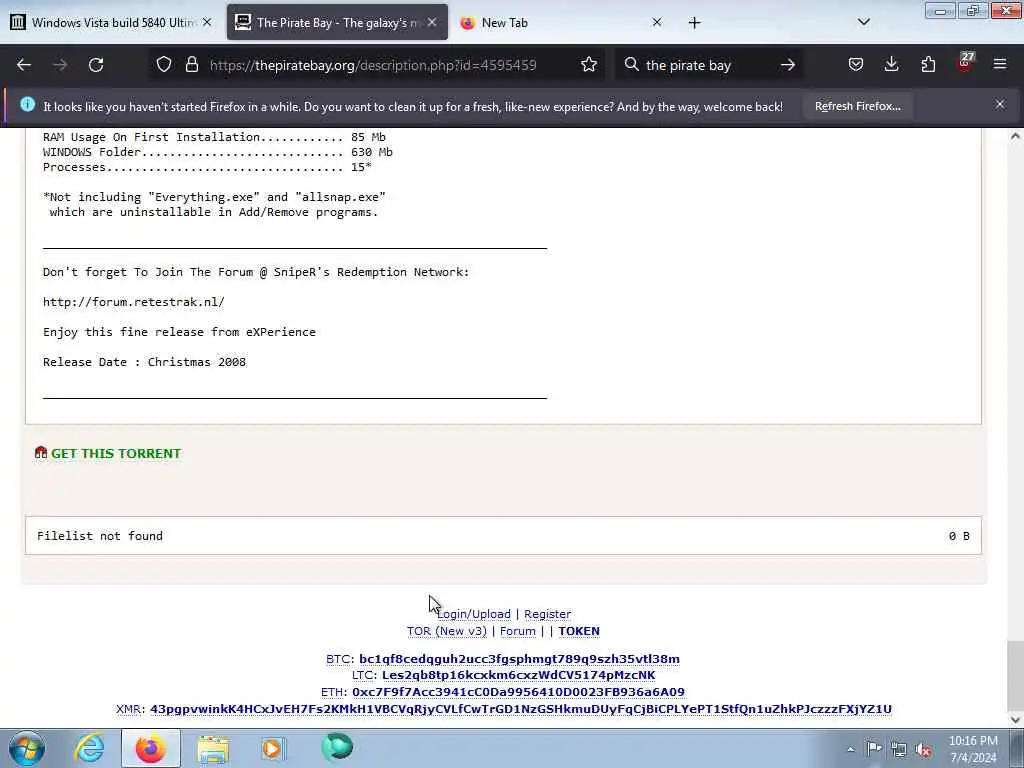Open the Pocket save icon

coord(856,65)
